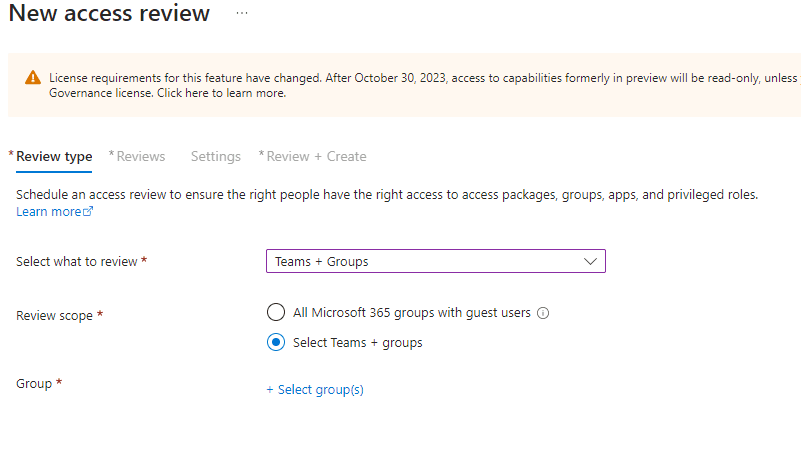Image resolution: width=801 pixels, height=459 pixels.
Task: Click the Select what to review label
Action: (77, 261)
